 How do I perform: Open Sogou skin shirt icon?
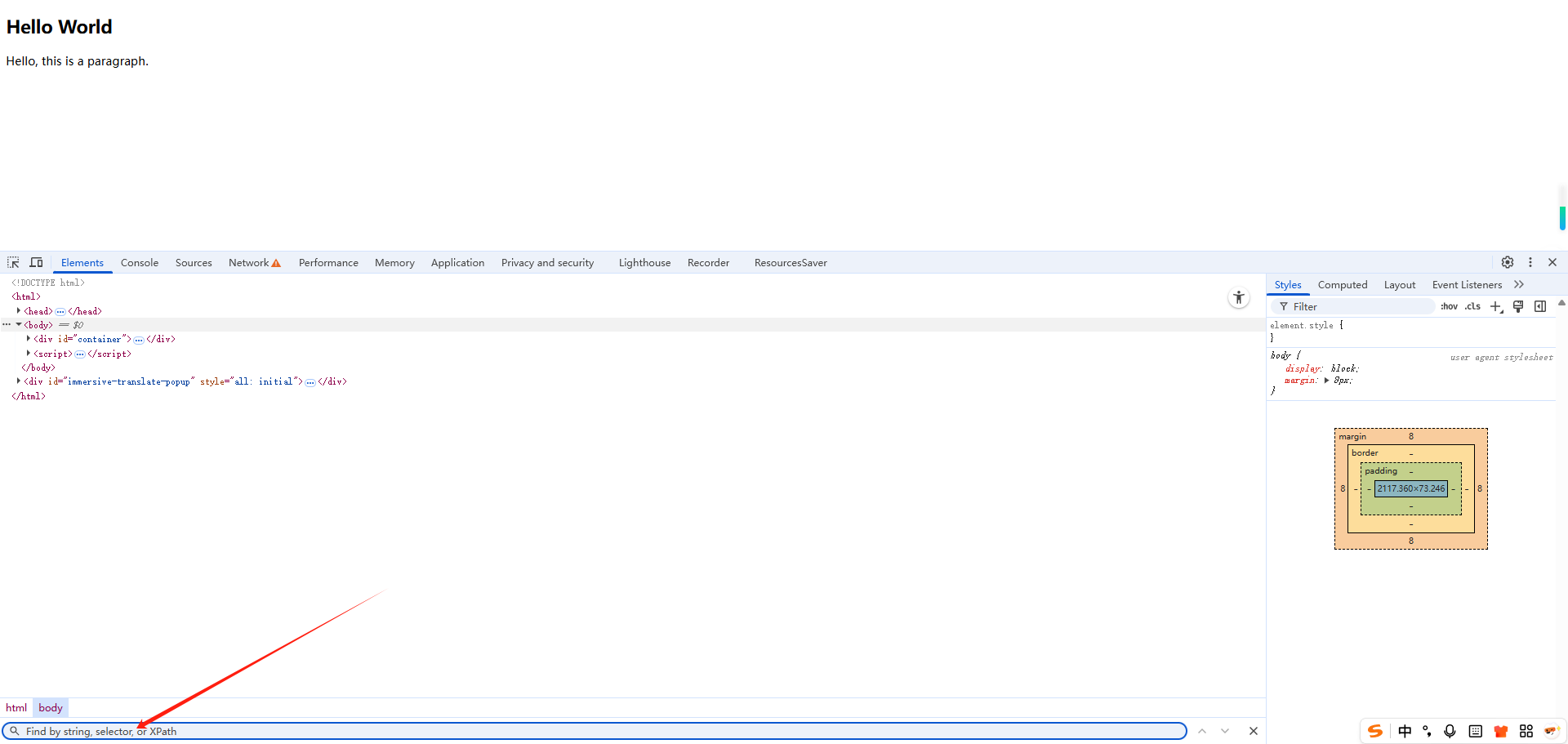[x=1500, y=731]
